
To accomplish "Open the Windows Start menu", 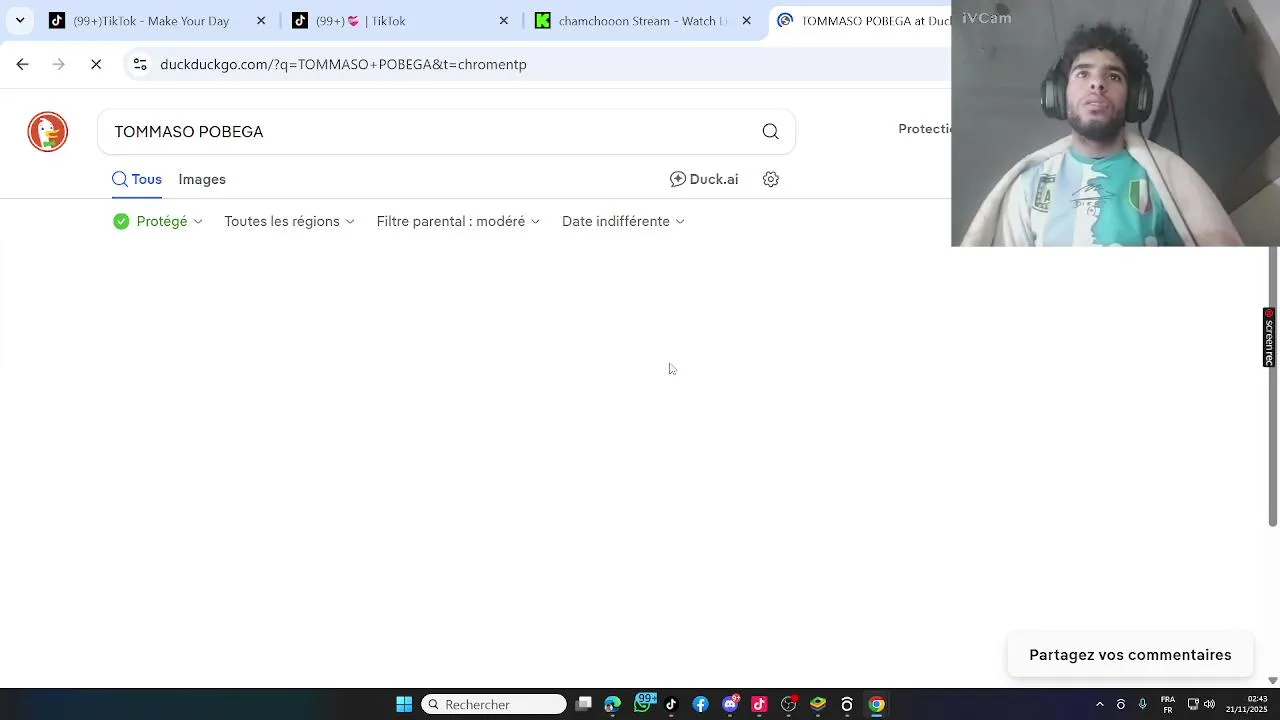I will tap(404, 704).
